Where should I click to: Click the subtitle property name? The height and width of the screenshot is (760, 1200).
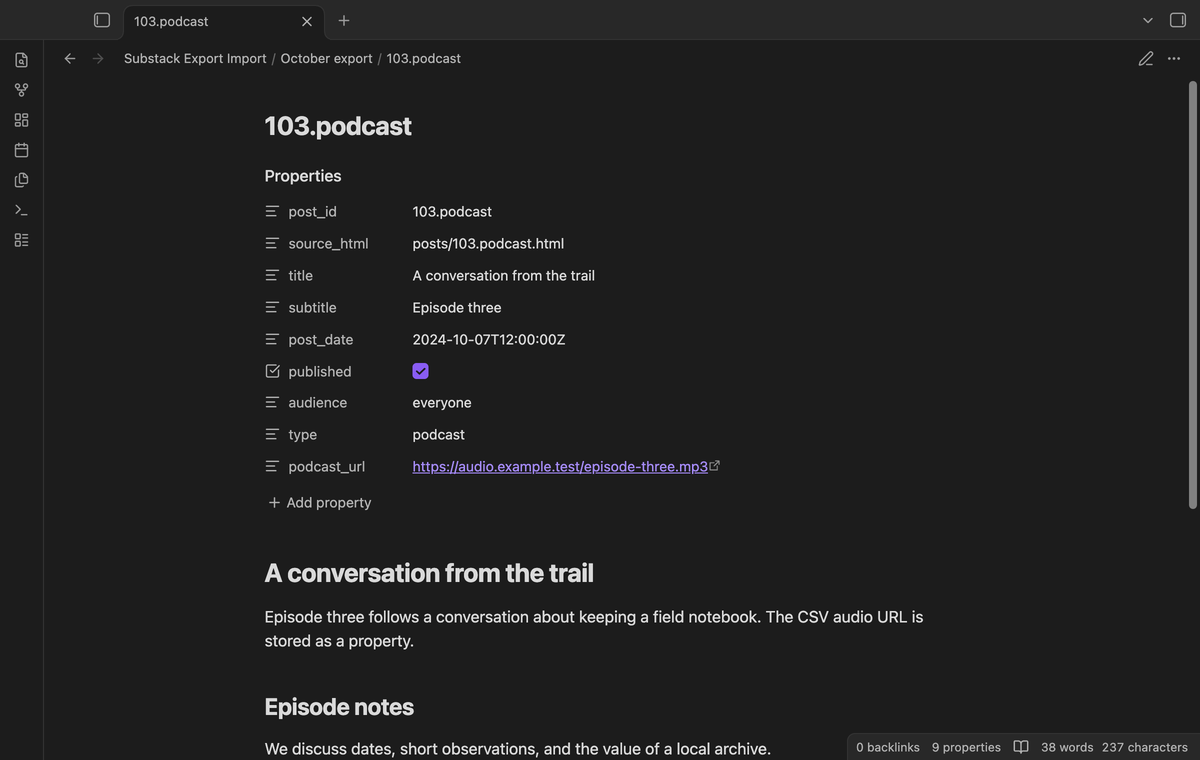[312, 308]
